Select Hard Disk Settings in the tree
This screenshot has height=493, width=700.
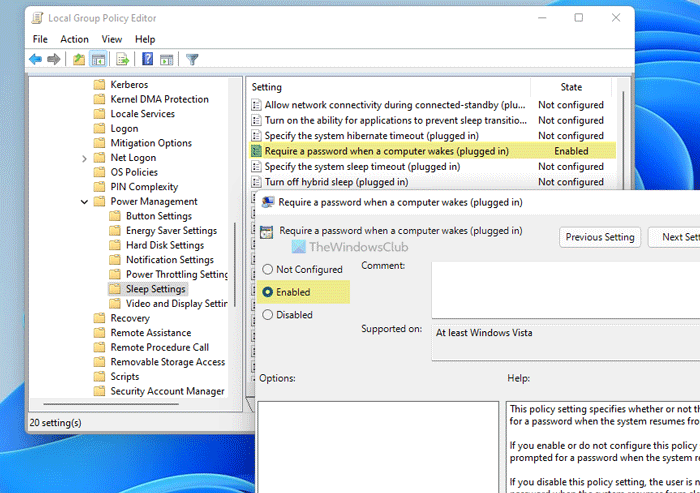tap(165, 245)
